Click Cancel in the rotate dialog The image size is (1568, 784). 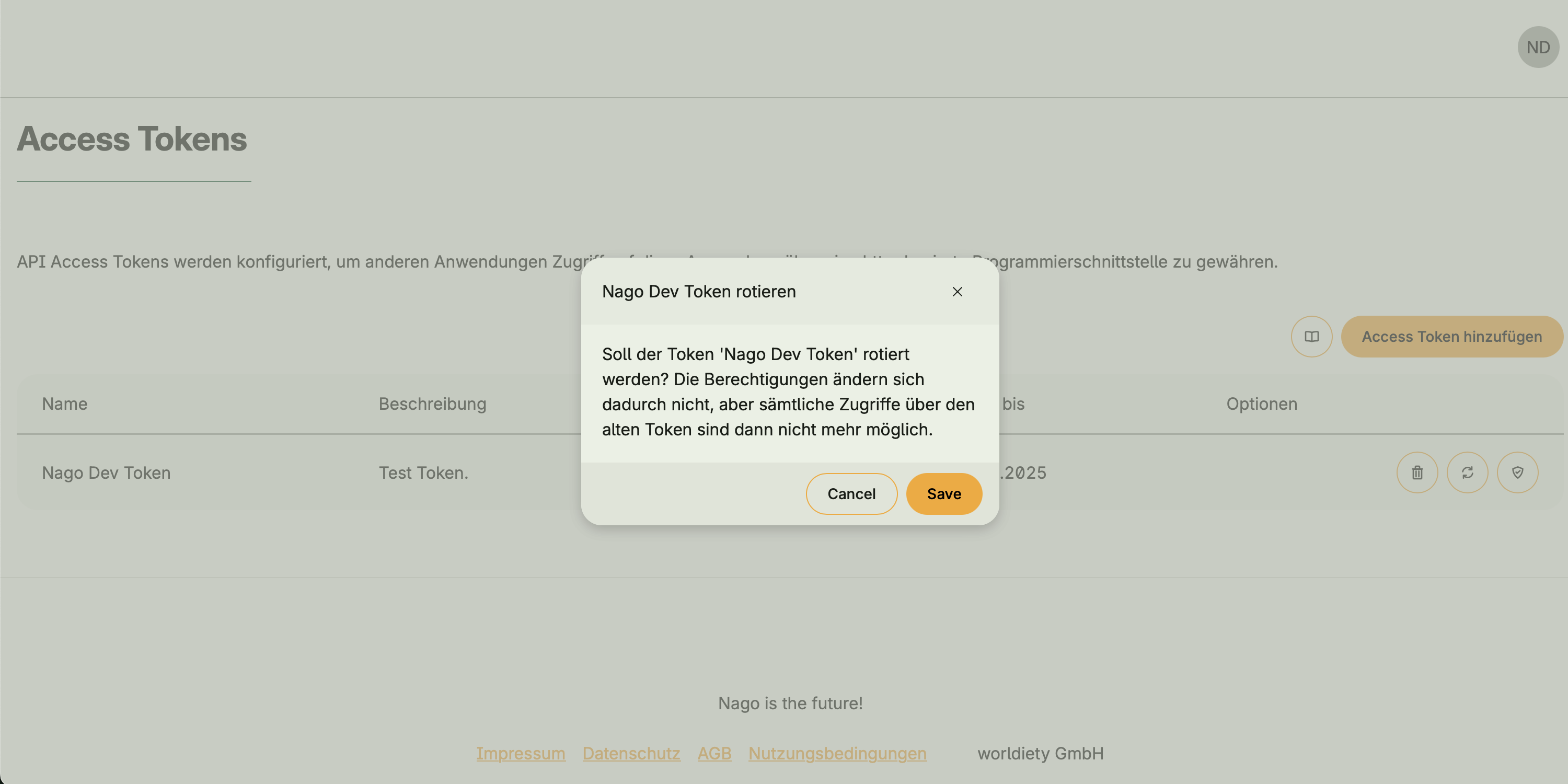[851, 493]
